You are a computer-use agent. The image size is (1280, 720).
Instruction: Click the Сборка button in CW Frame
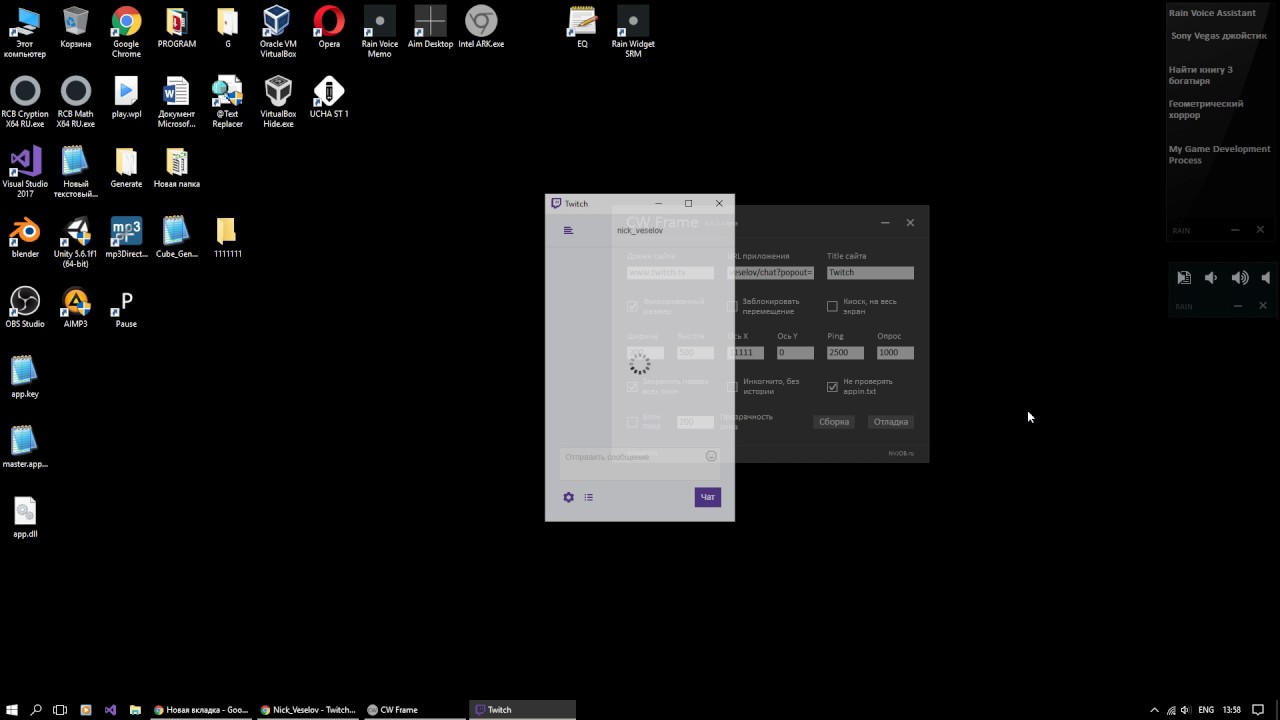point(834,421)
